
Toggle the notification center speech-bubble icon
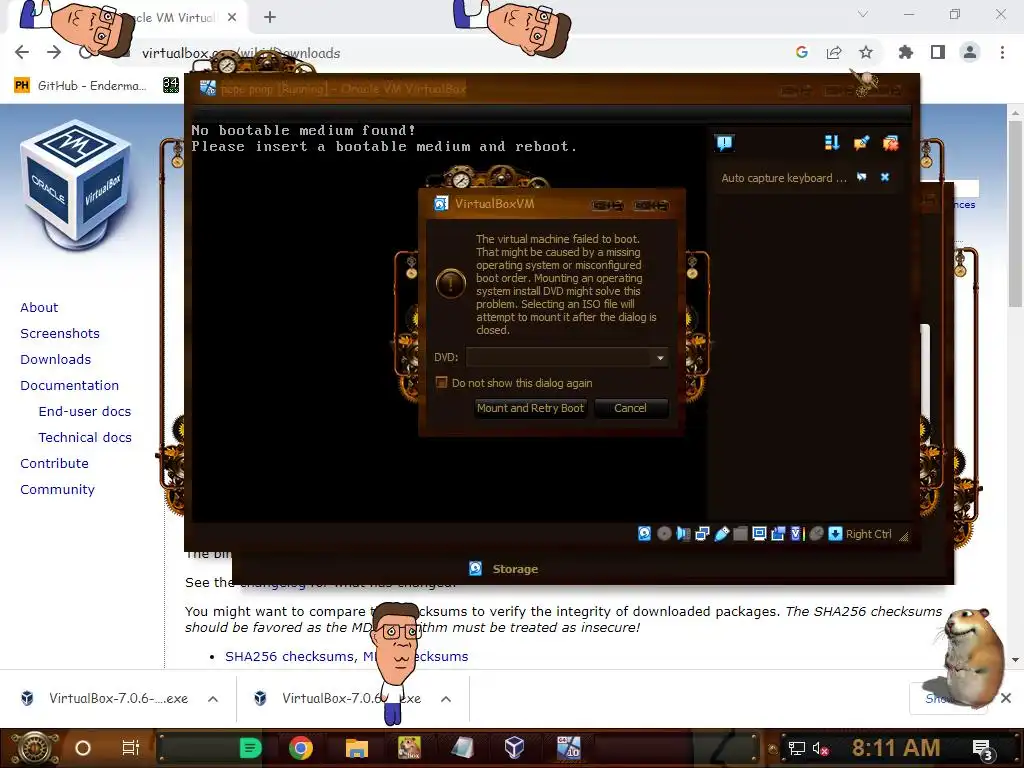coord(724,143)
